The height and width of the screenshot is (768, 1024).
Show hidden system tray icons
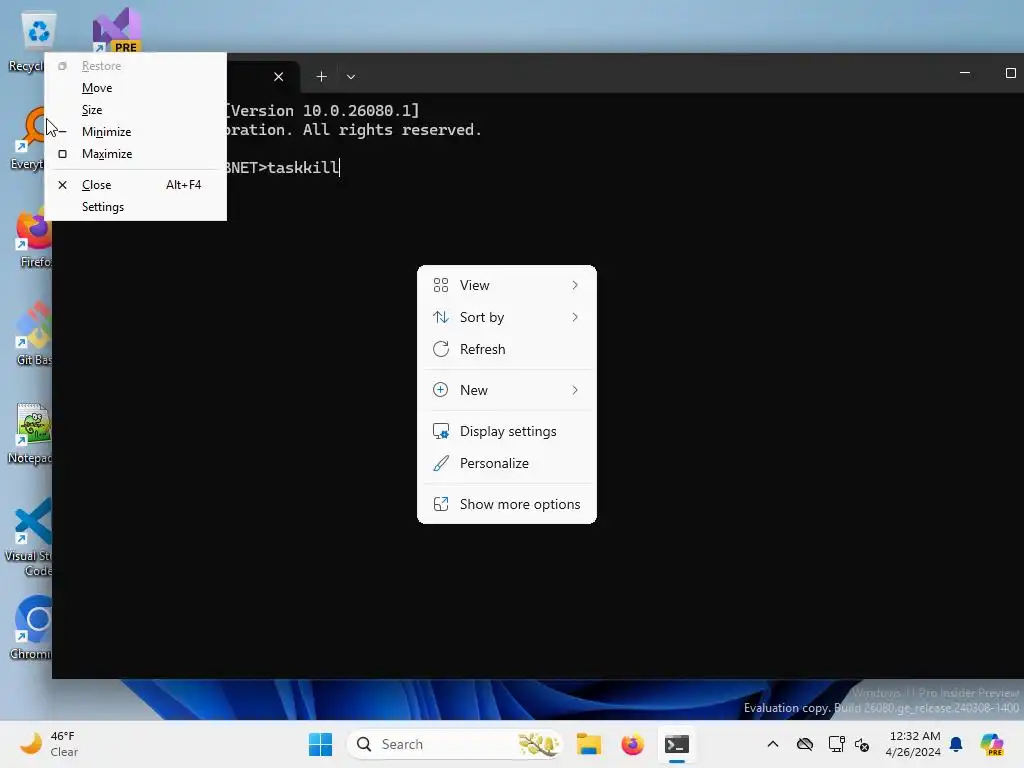click(773, 744)
